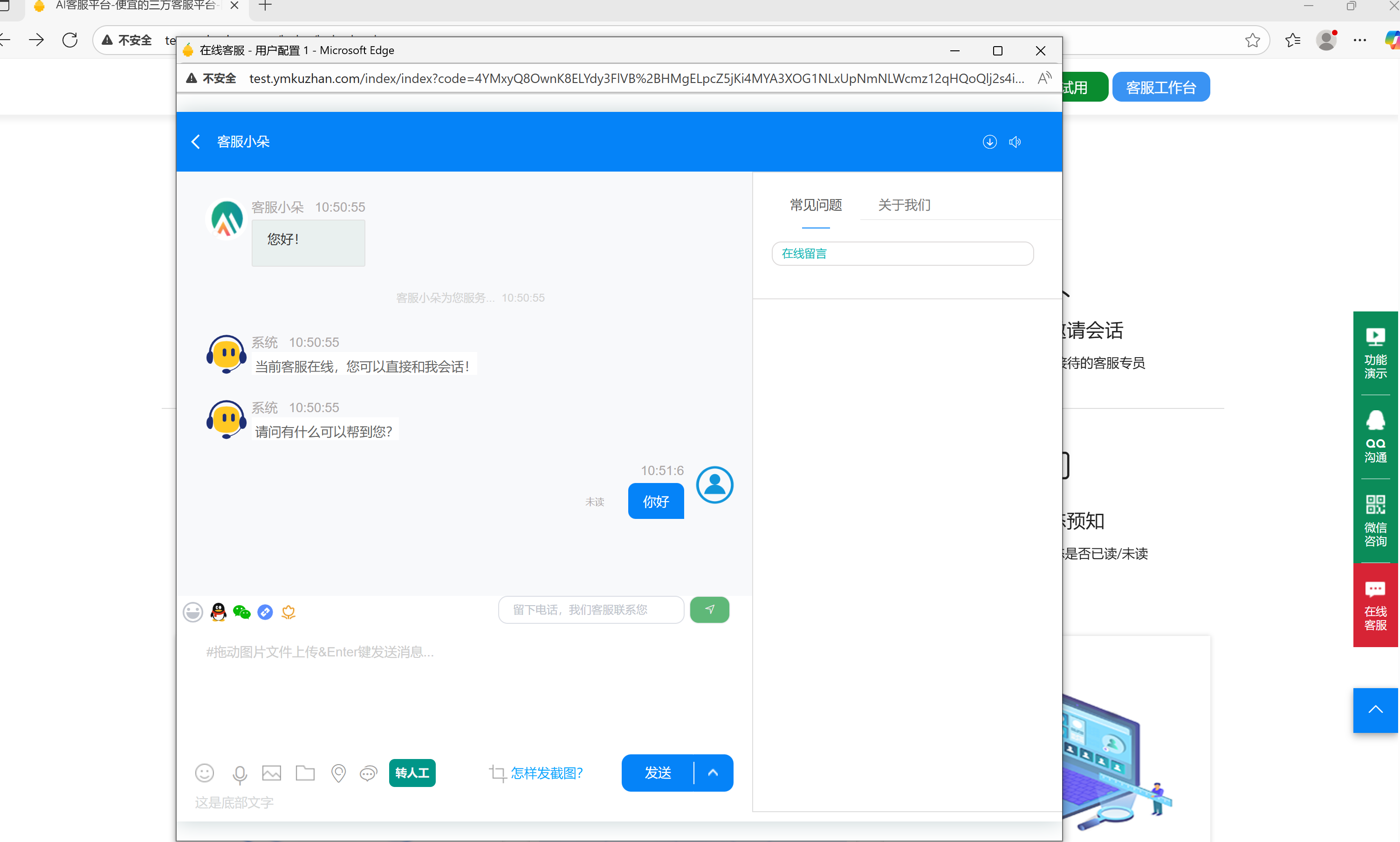Click the microphone voice input icon
Screen dimensions: 1400x842
[240, 773]
